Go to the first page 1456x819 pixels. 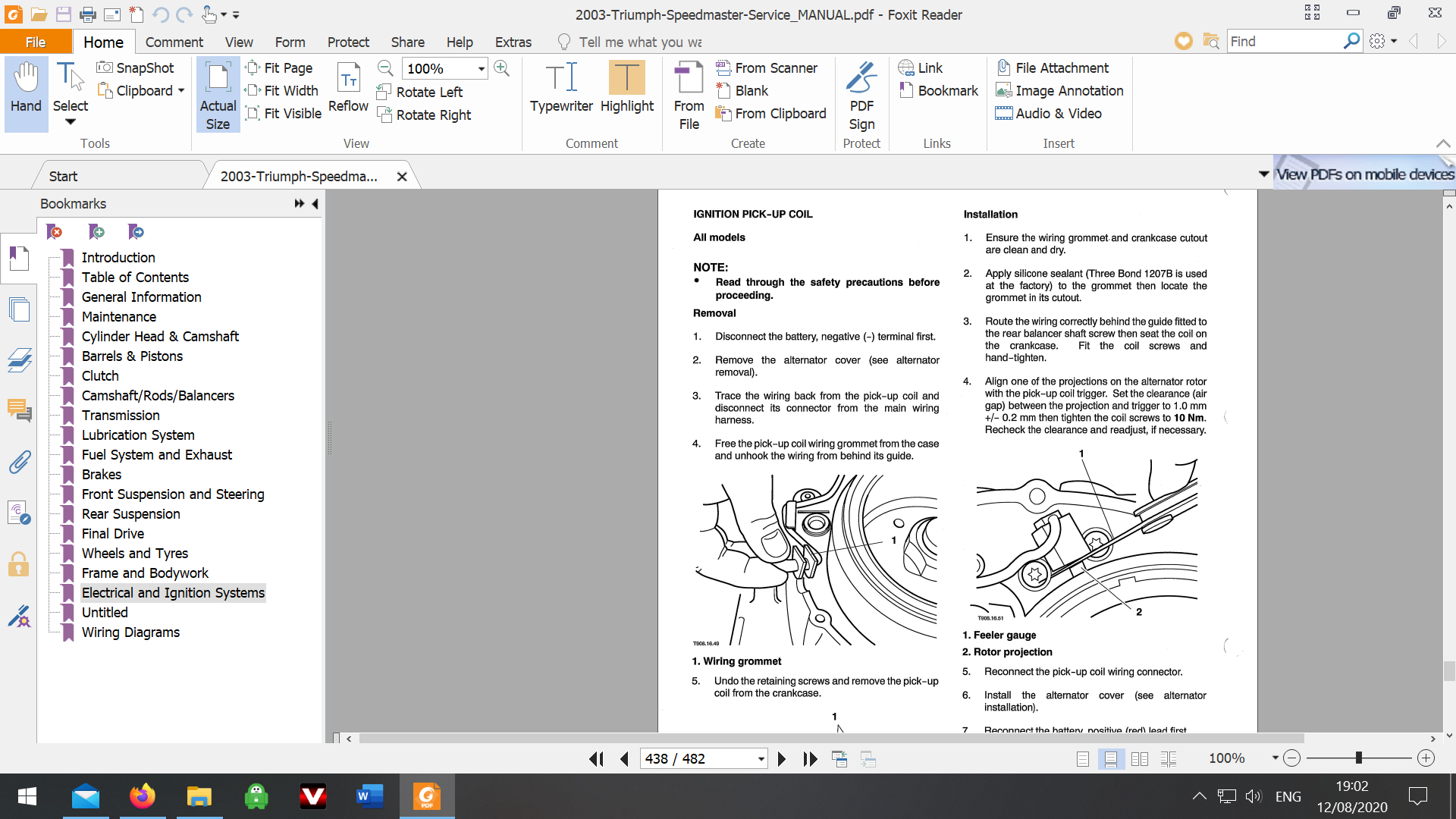pos(597,758)
